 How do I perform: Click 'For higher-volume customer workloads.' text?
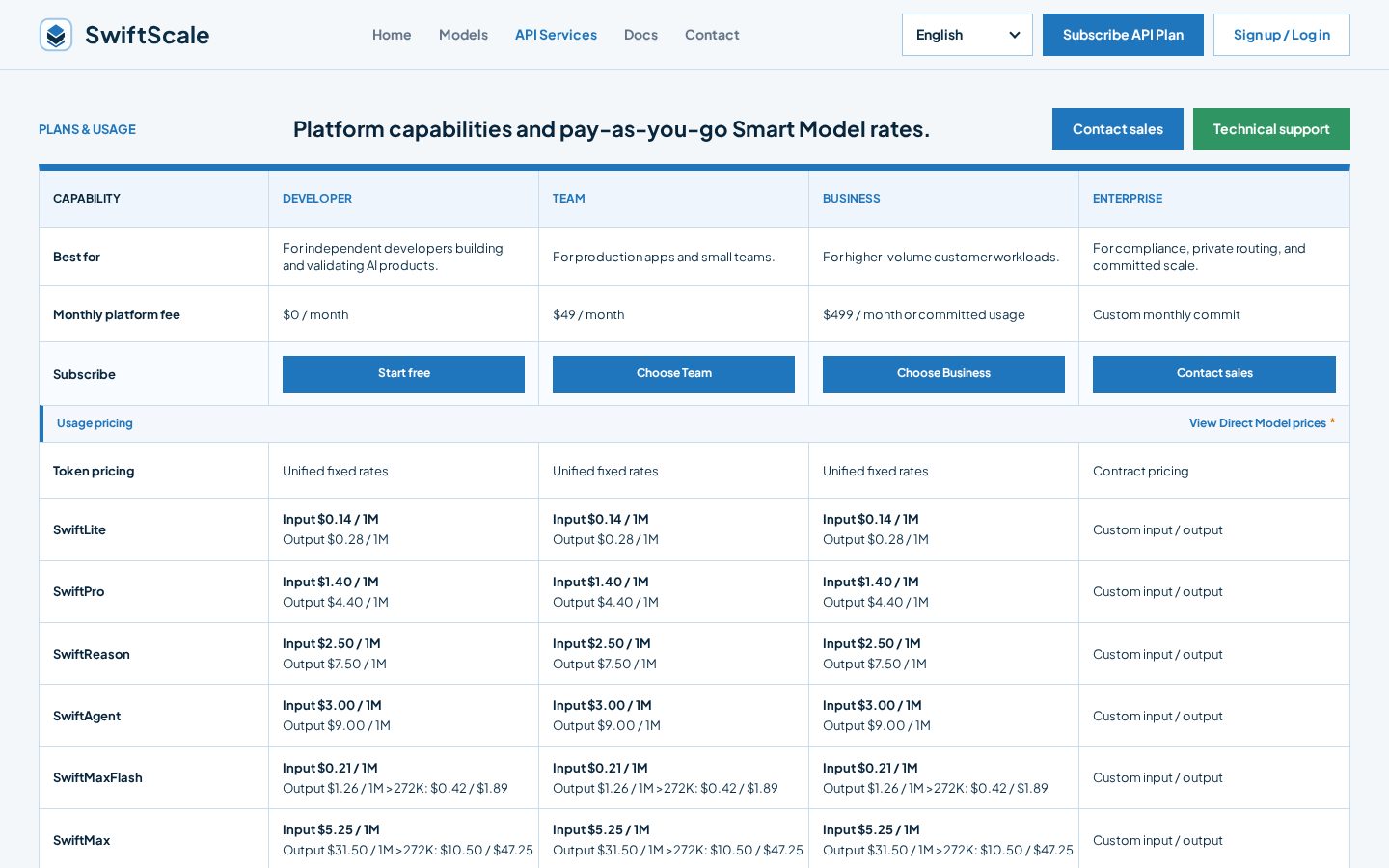point(940,257)
